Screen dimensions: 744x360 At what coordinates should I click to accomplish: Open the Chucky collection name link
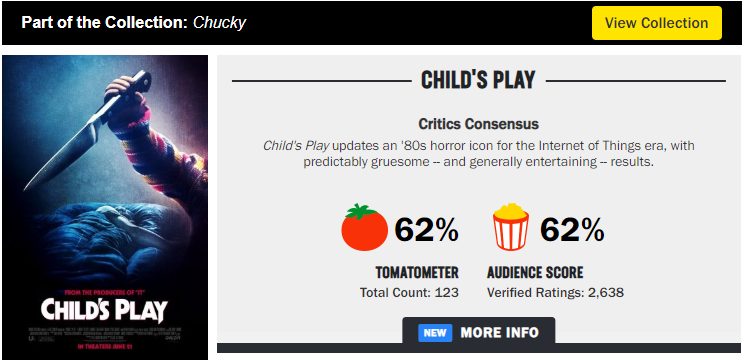[219, 22]
